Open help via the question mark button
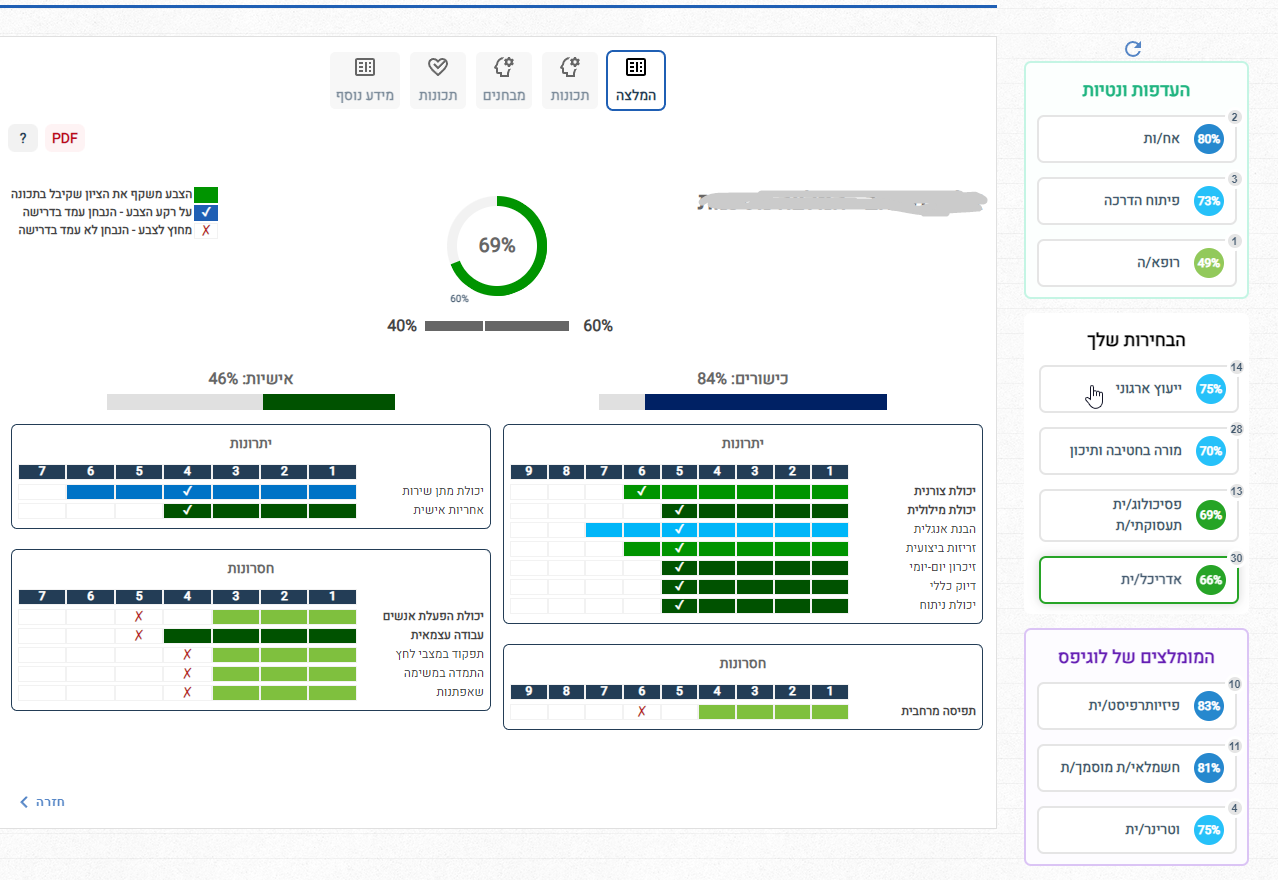 point(23,138)
